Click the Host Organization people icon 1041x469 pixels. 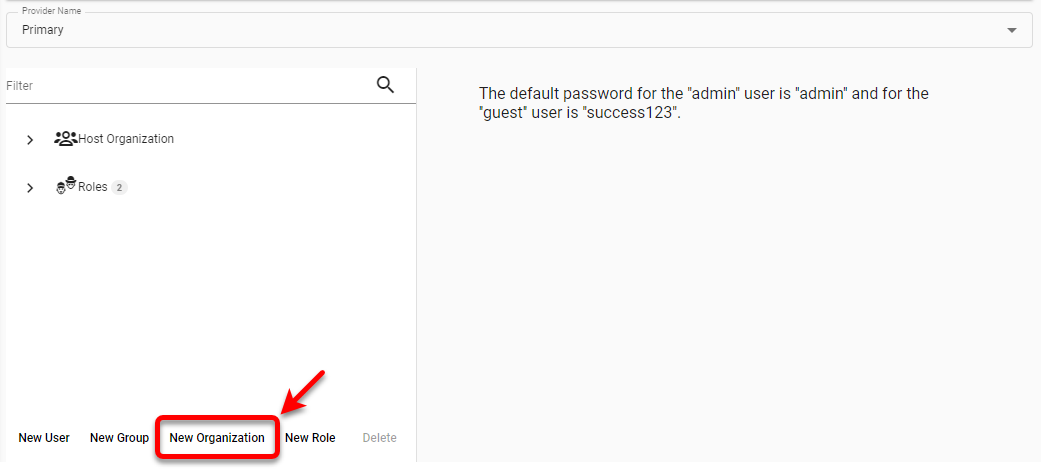pyautogui.click(x=66, y=139)
